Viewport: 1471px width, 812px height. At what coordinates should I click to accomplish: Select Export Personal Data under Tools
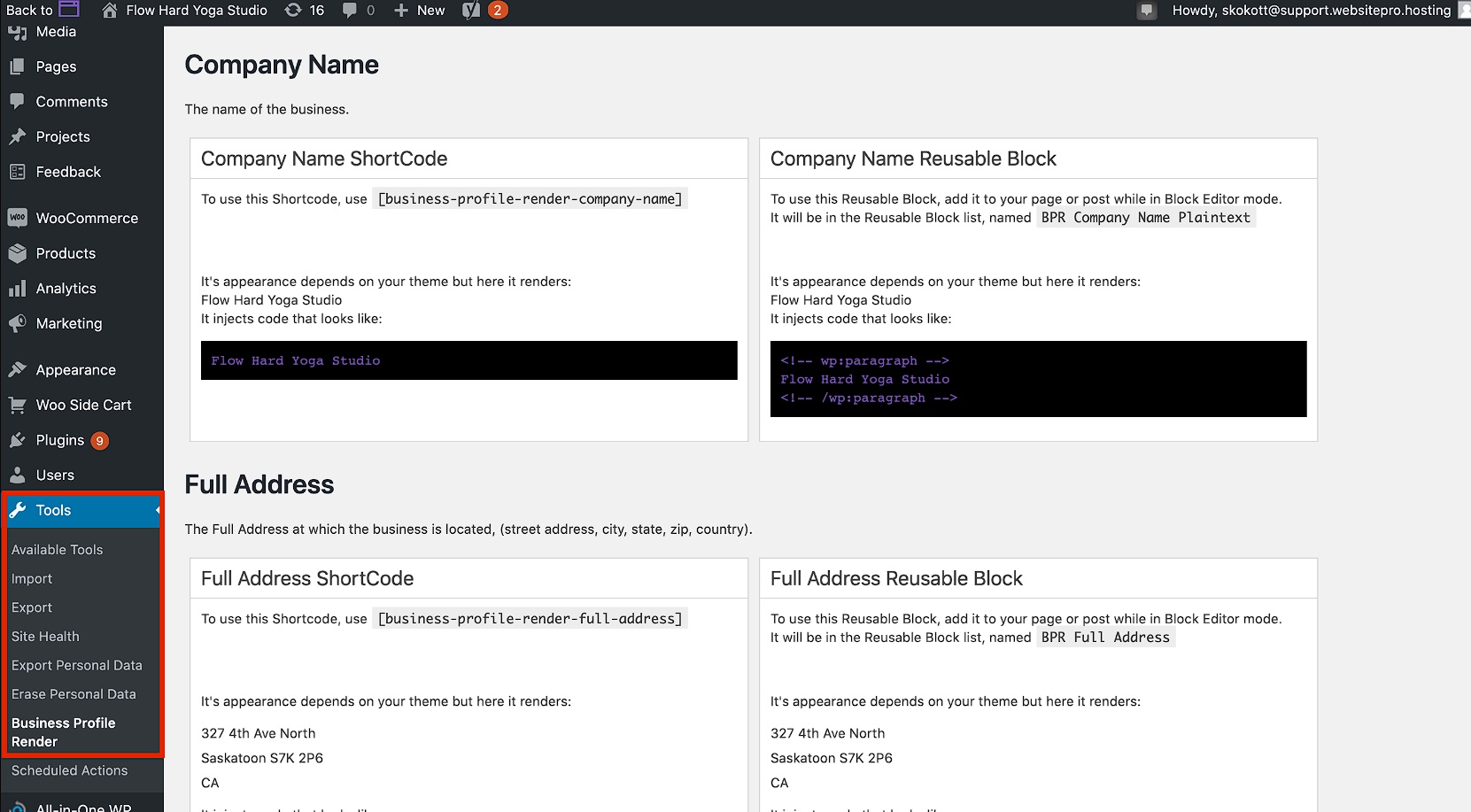76,666
